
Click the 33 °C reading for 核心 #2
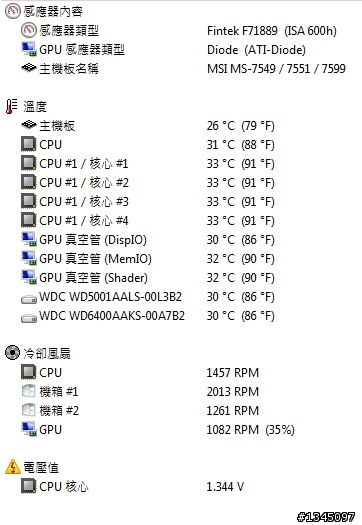(240, 183)
